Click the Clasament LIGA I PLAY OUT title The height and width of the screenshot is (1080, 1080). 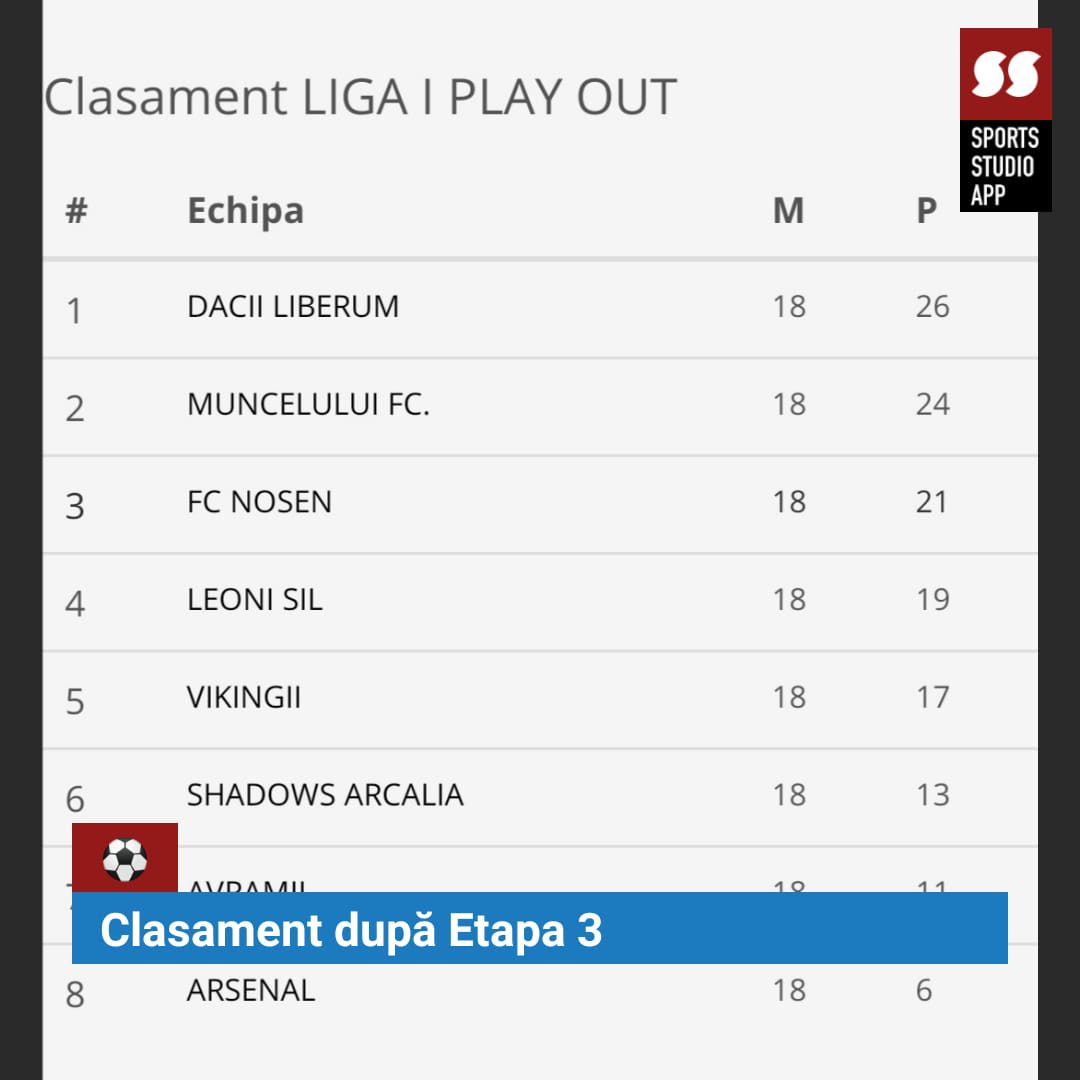(360, 96)
